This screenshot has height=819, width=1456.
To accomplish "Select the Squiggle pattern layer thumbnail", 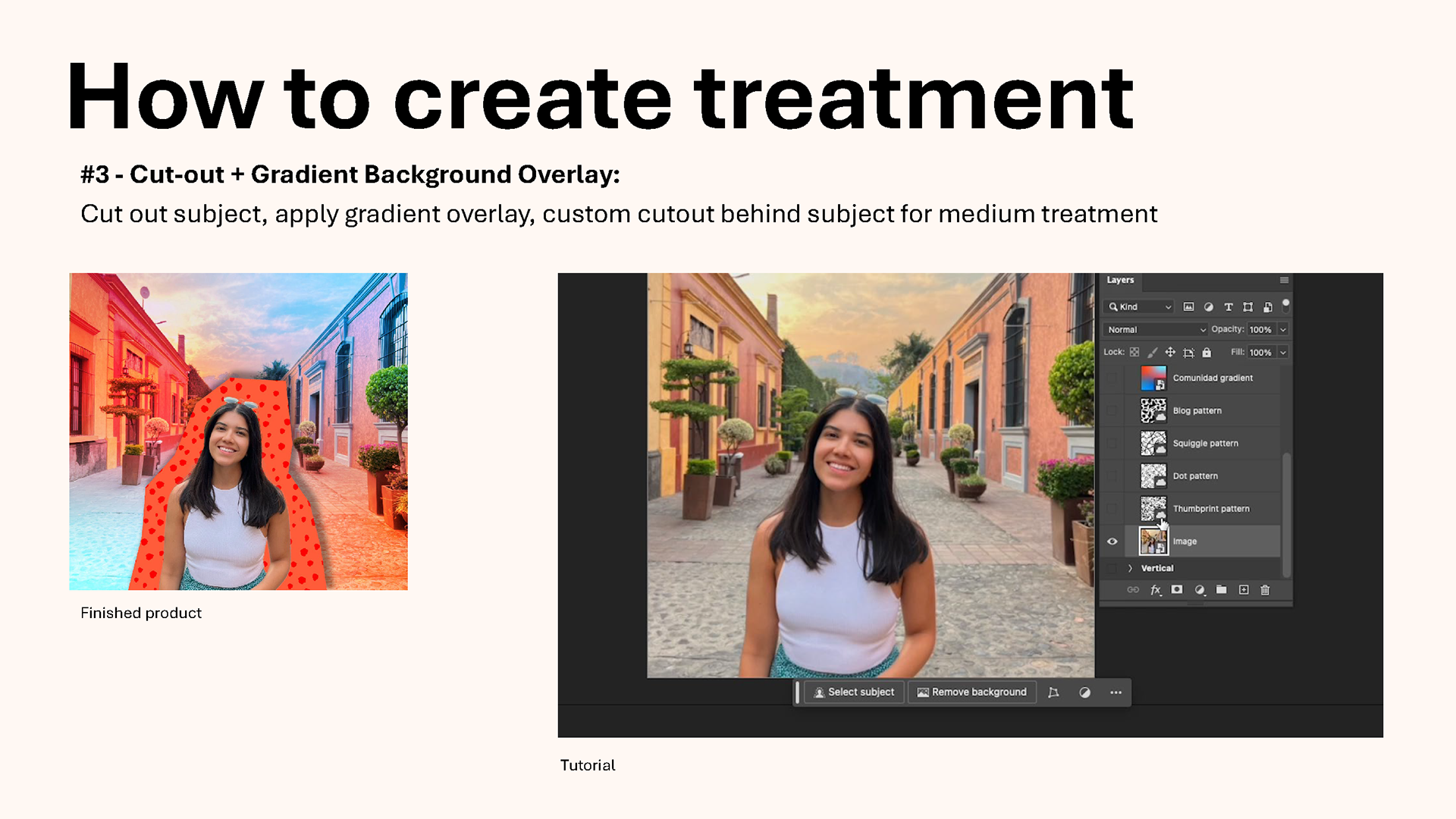I will (x=1153, y=443).
